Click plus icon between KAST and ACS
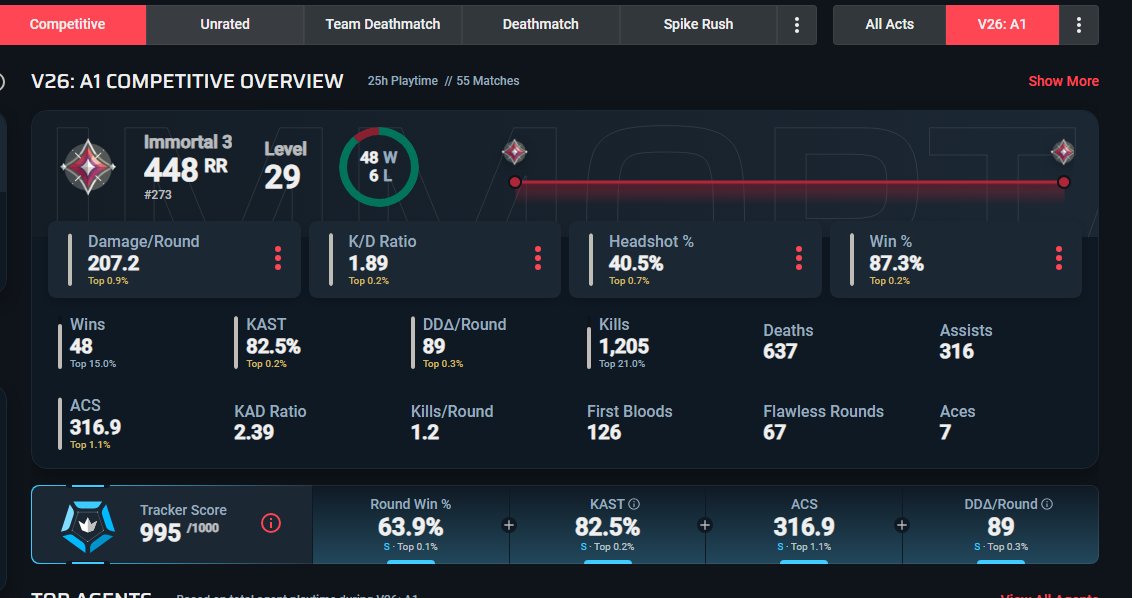This screenshot has width=1132, height=598. (x=705, y=525)
